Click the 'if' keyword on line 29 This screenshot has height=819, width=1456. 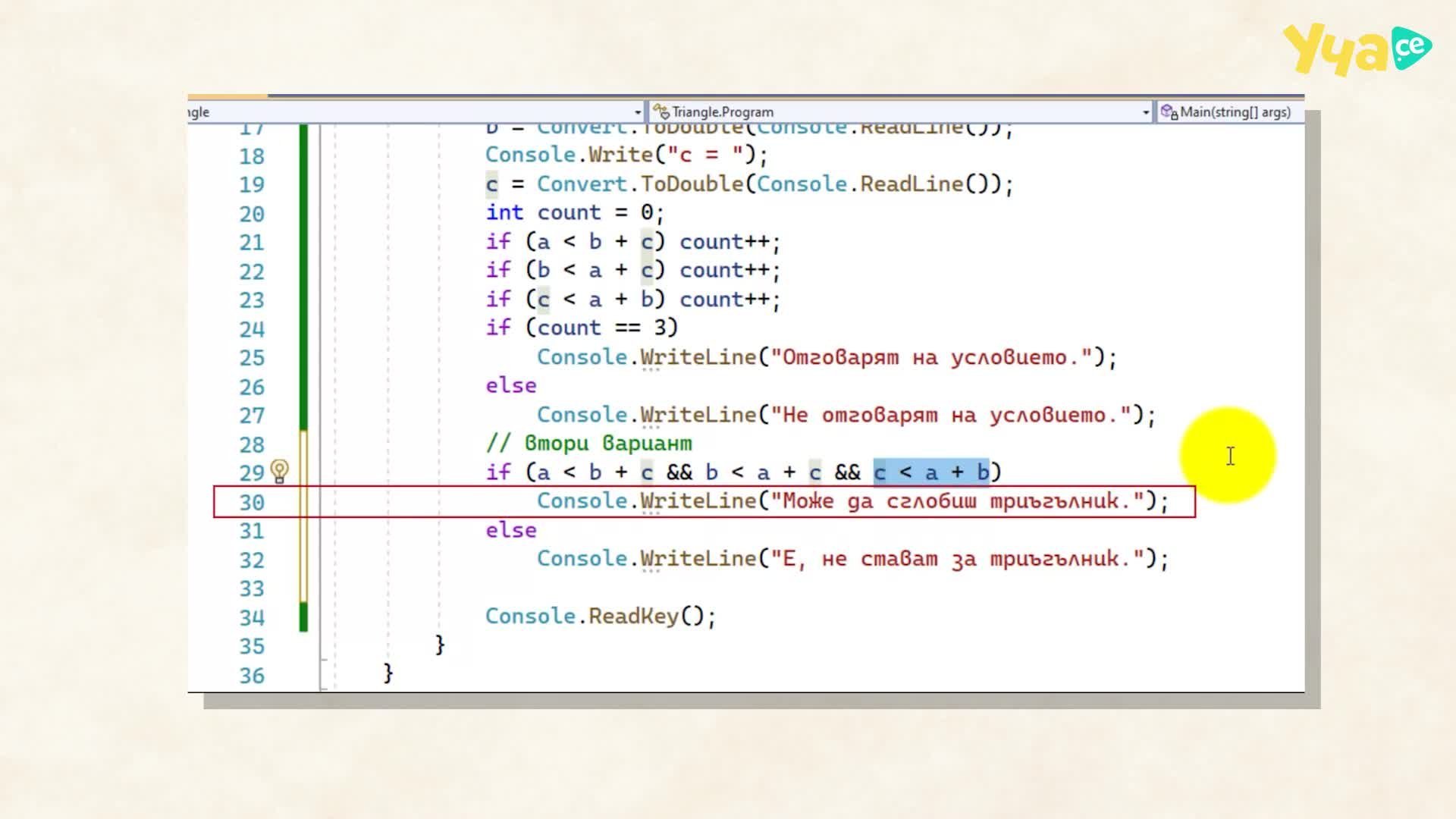[x=497, y=472]
